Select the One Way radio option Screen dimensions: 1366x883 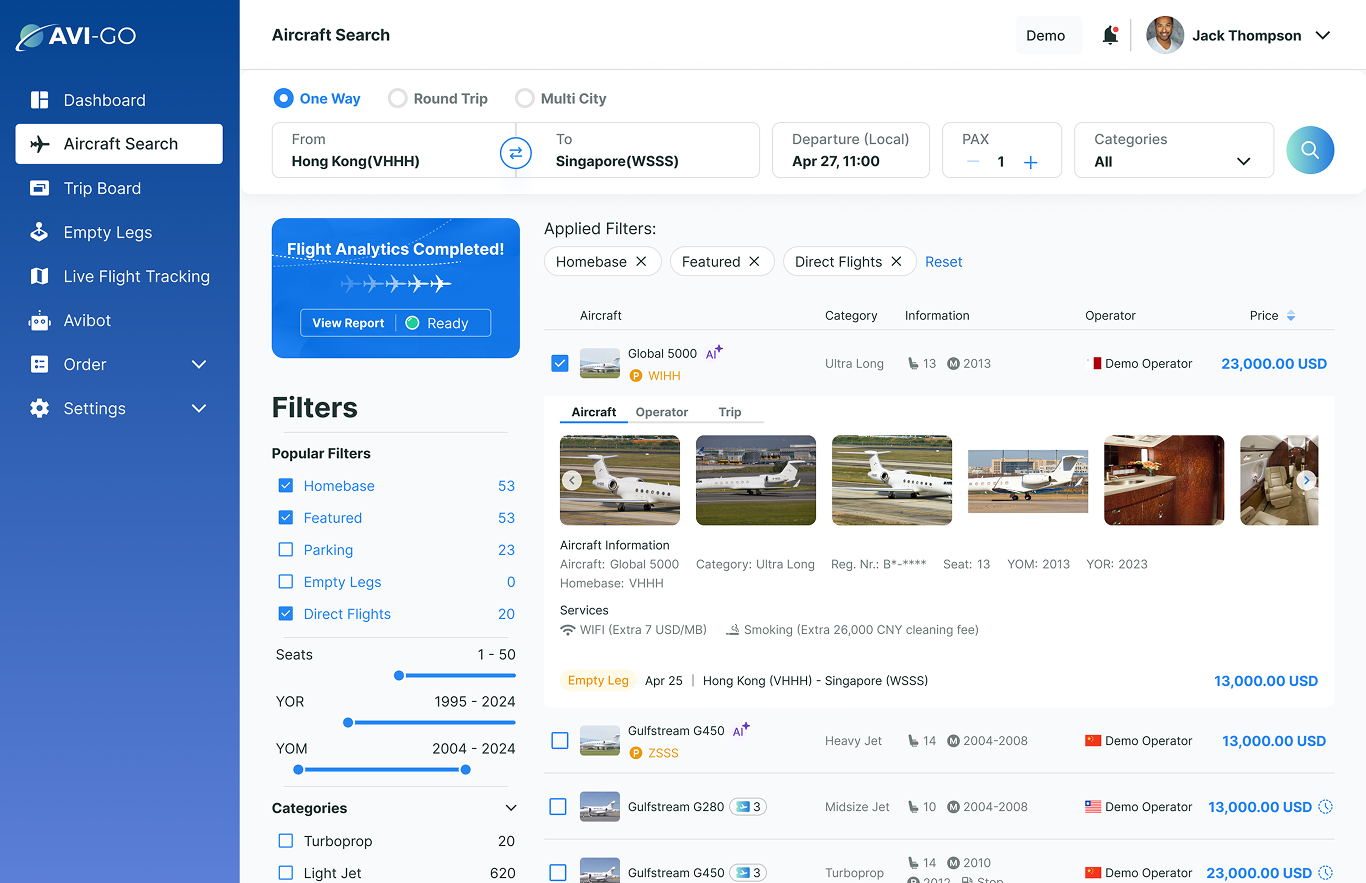pos(284,98)
